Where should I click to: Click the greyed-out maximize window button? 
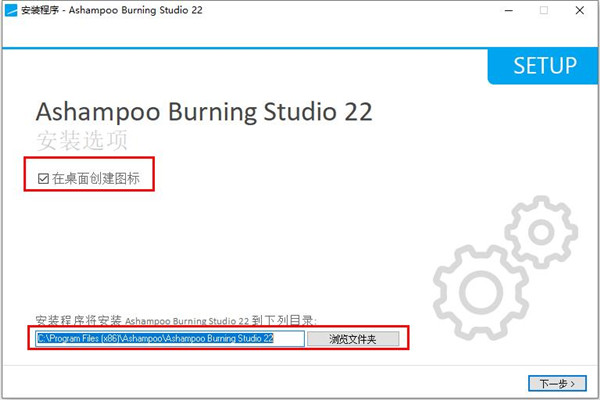pyautogui.click(x=544, y=10)
